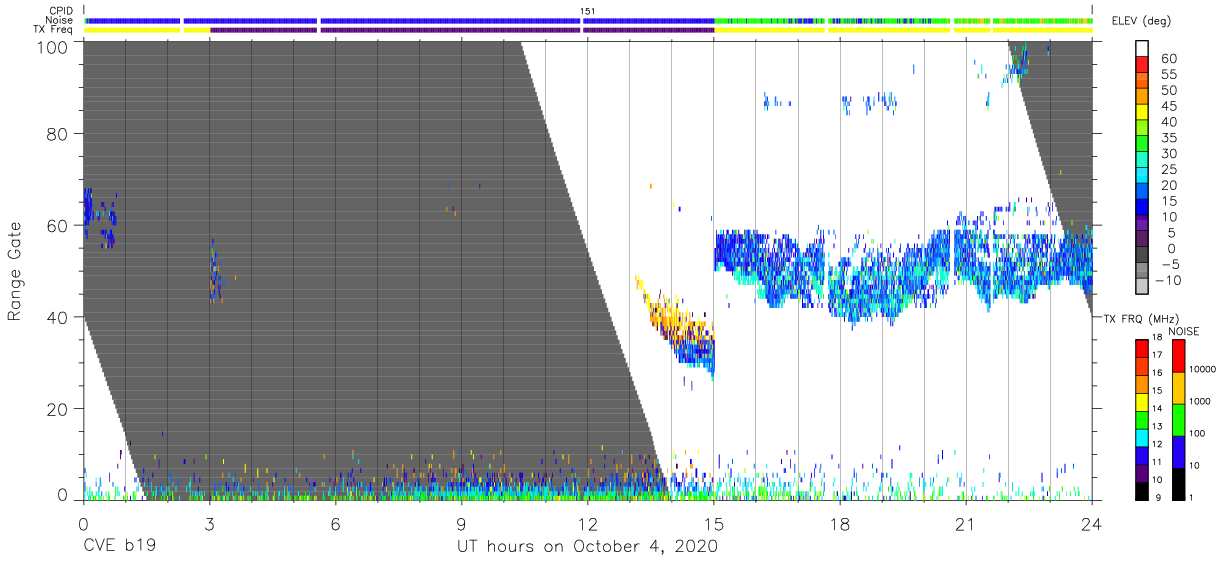The image size is (1228, 567).
Task: Pick the green swatch in the NOISE colorbar
Action: [1178, 419]
